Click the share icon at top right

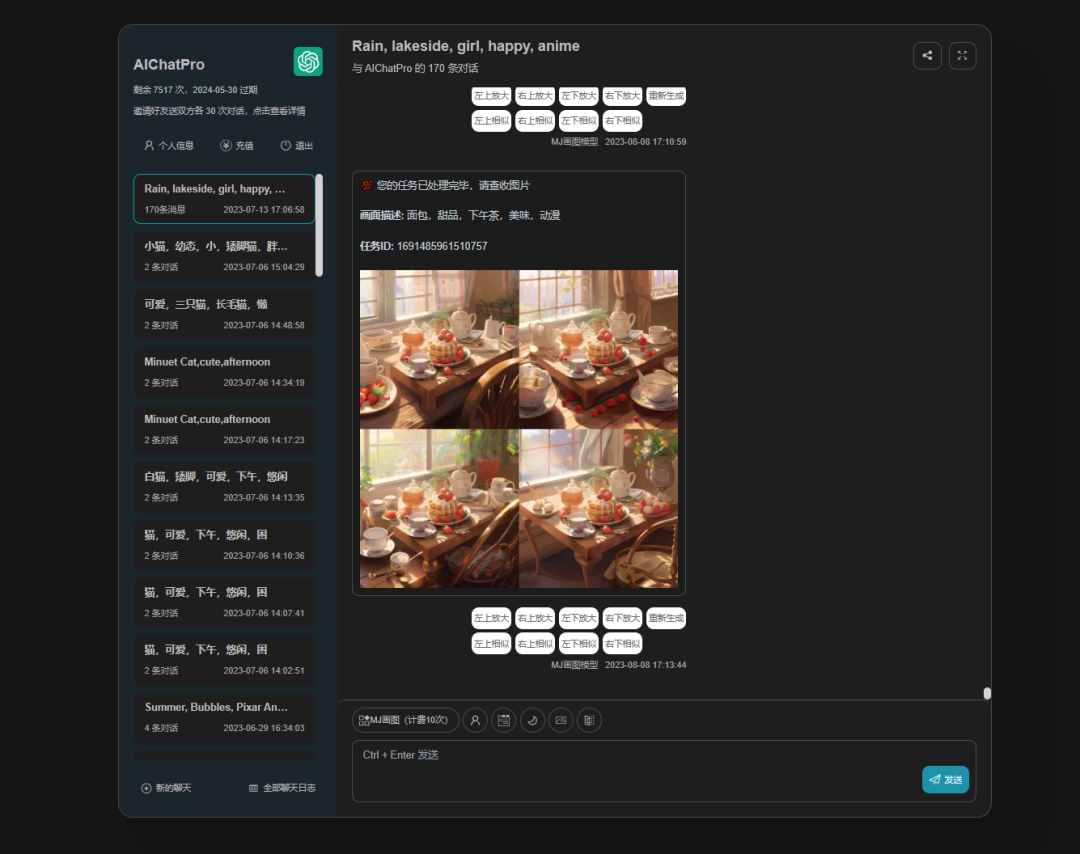point(927,56)
